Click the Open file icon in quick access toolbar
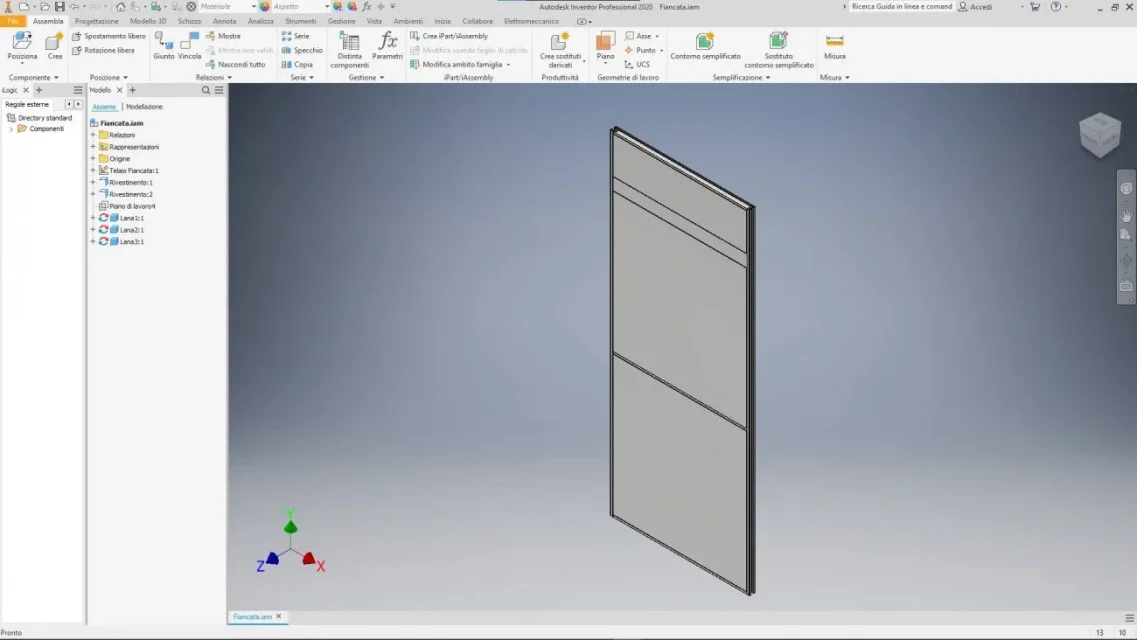 (x=44, y=7)
